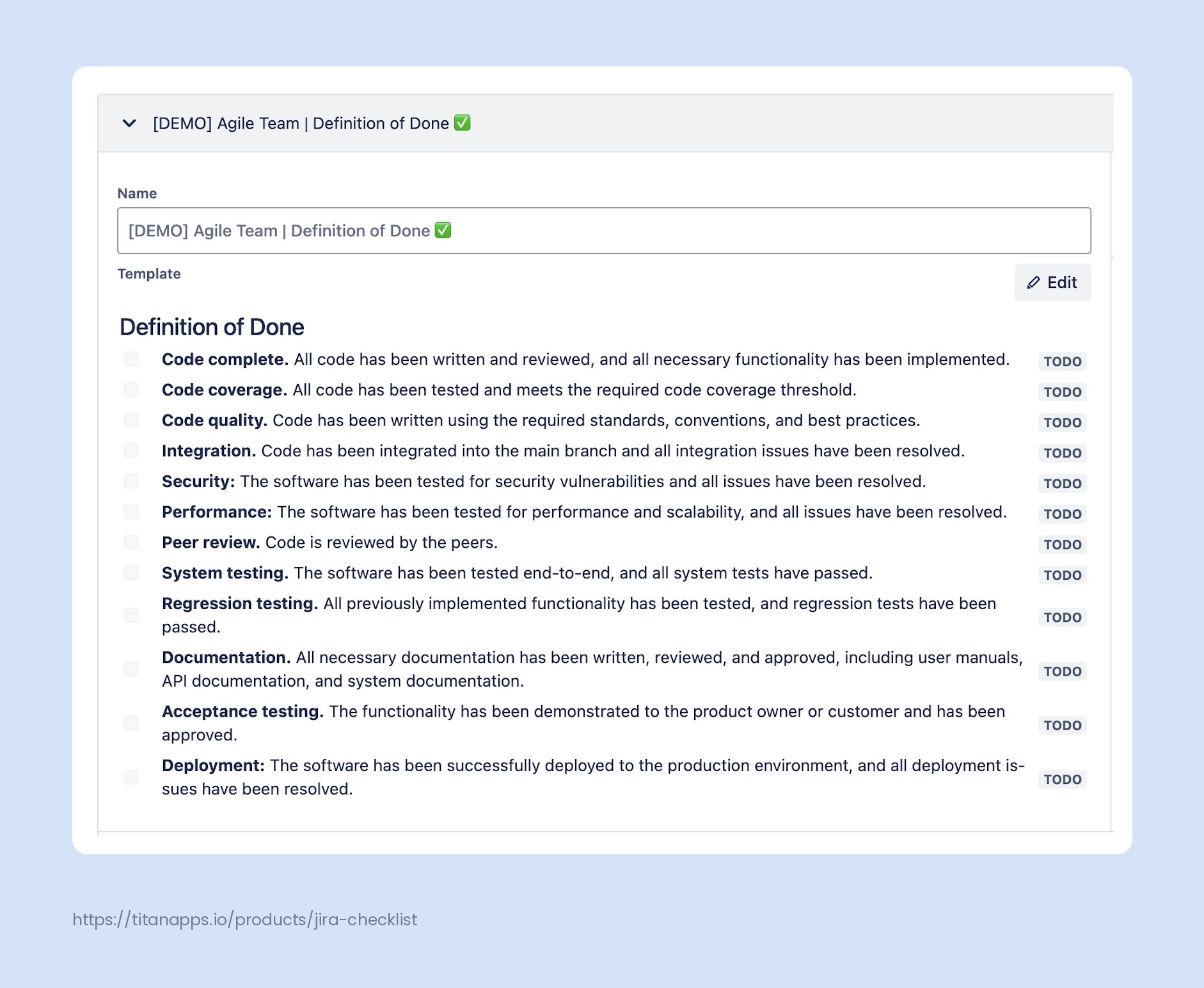Check the Peer review checkbox
Viewport: 1204px width, 988px height.
point(131,543)
